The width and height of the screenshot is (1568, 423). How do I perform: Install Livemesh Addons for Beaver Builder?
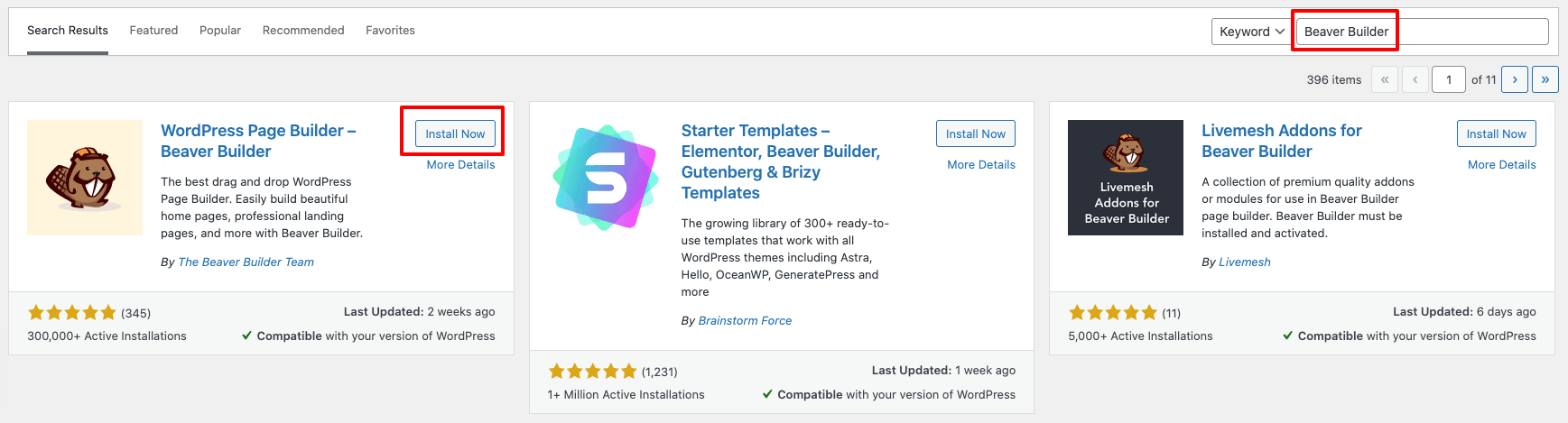point(1496,133)
